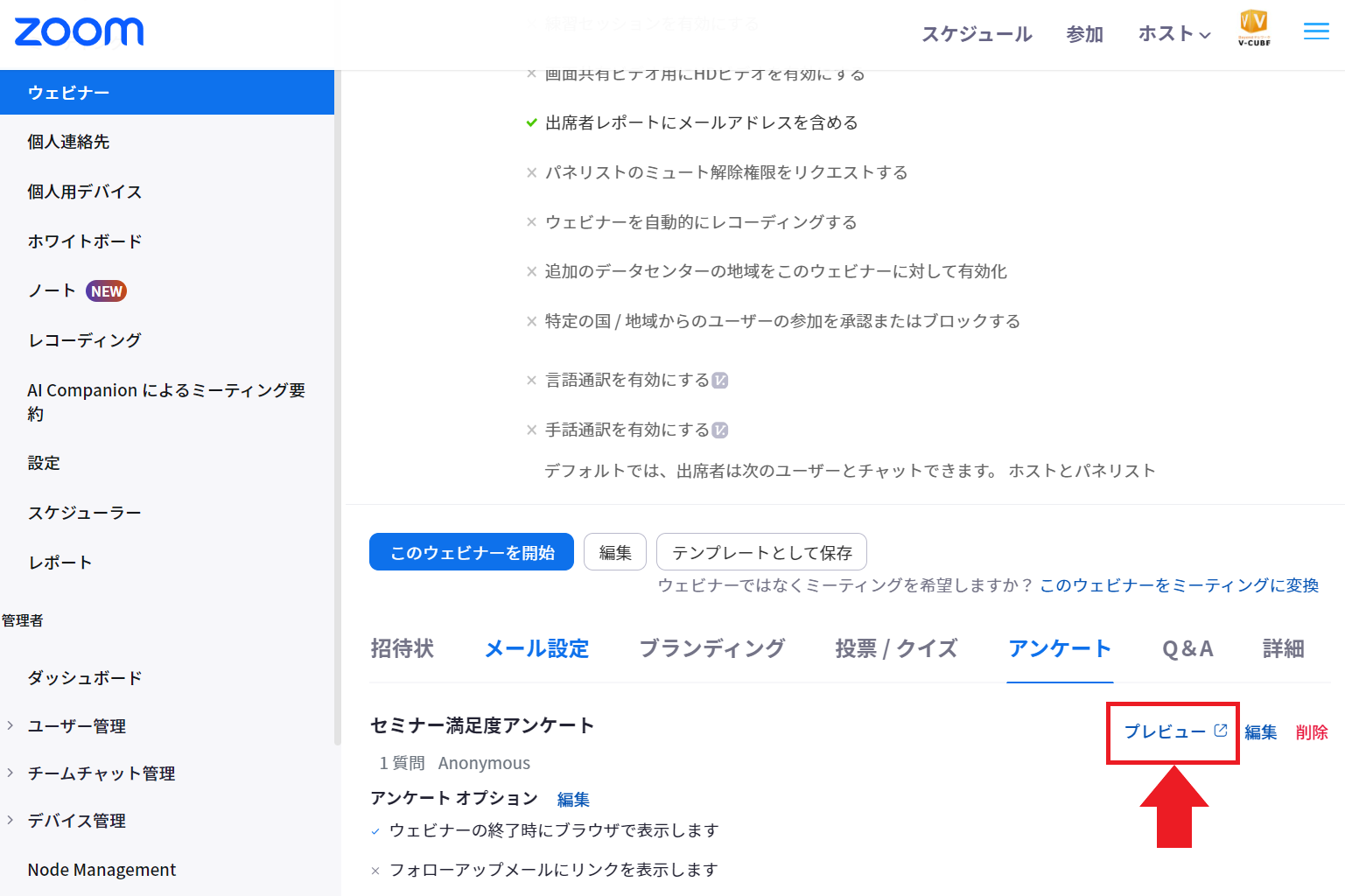Click the 編集 button beside start webinar
Screen dimensions: 1345x896
coord(615,552)
